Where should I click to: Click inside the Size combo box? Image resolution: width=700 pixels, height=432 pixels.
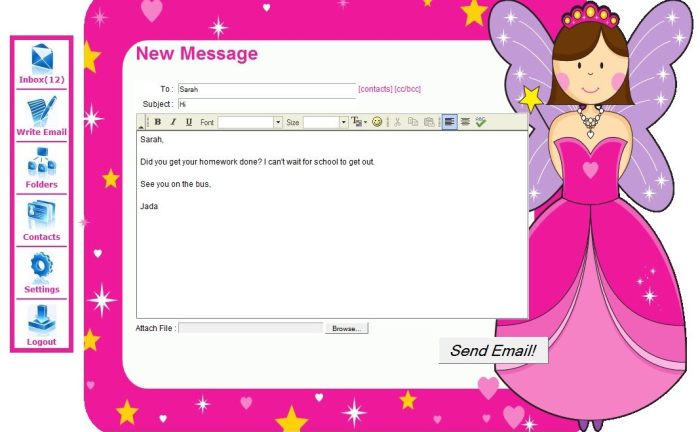pyautogui.click(x=321, y=122)
